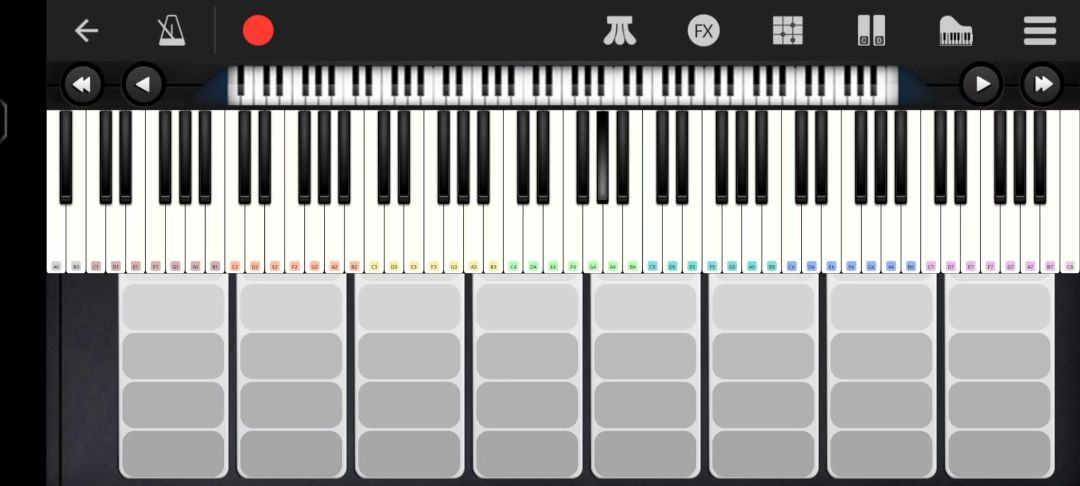The width and height of the screenshot is (1080, 486).
Task: Go back using the left arrow
Action: click(x=86, y=31)
